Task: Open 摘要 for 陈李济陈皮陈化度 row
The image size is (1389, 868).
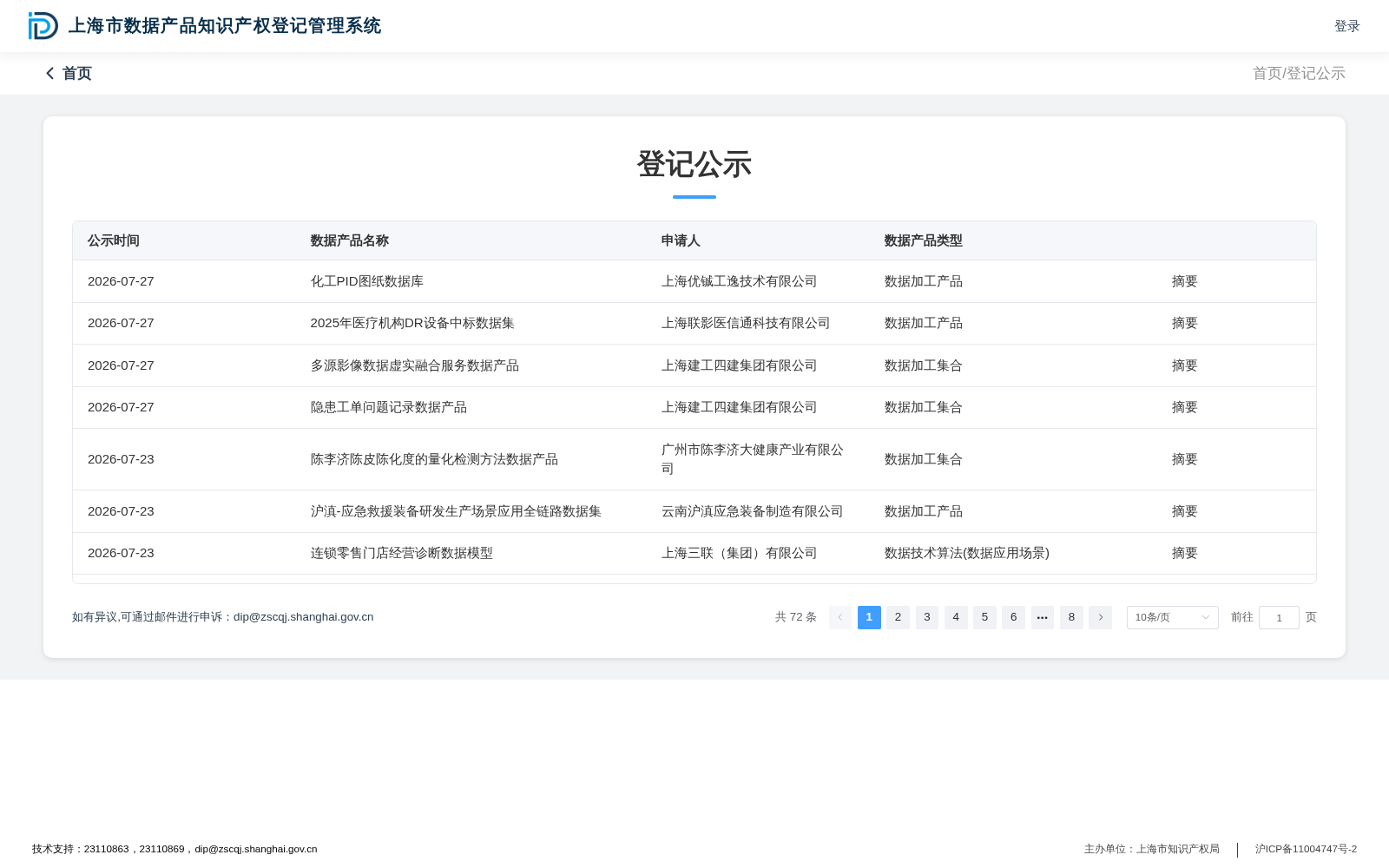Action: click(1185, 459)
